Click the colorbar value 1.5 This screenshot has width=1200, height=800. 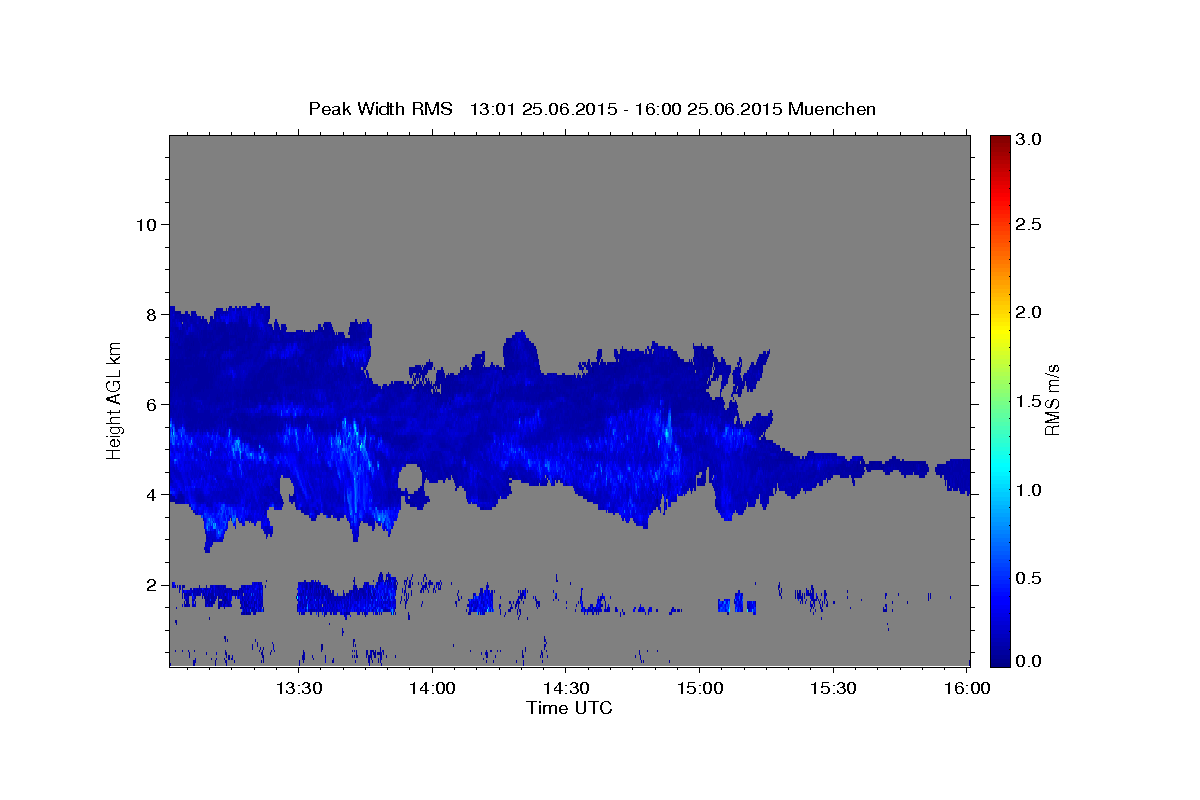point(1029,401)
